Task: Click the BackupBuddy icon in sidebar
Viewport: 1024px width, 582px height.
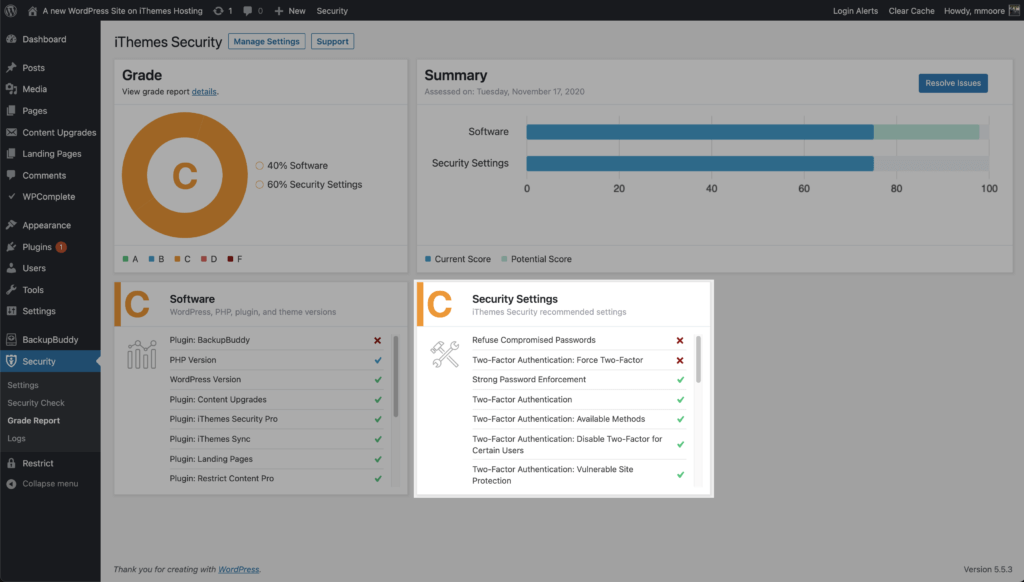Action: [x=11, y=339]
